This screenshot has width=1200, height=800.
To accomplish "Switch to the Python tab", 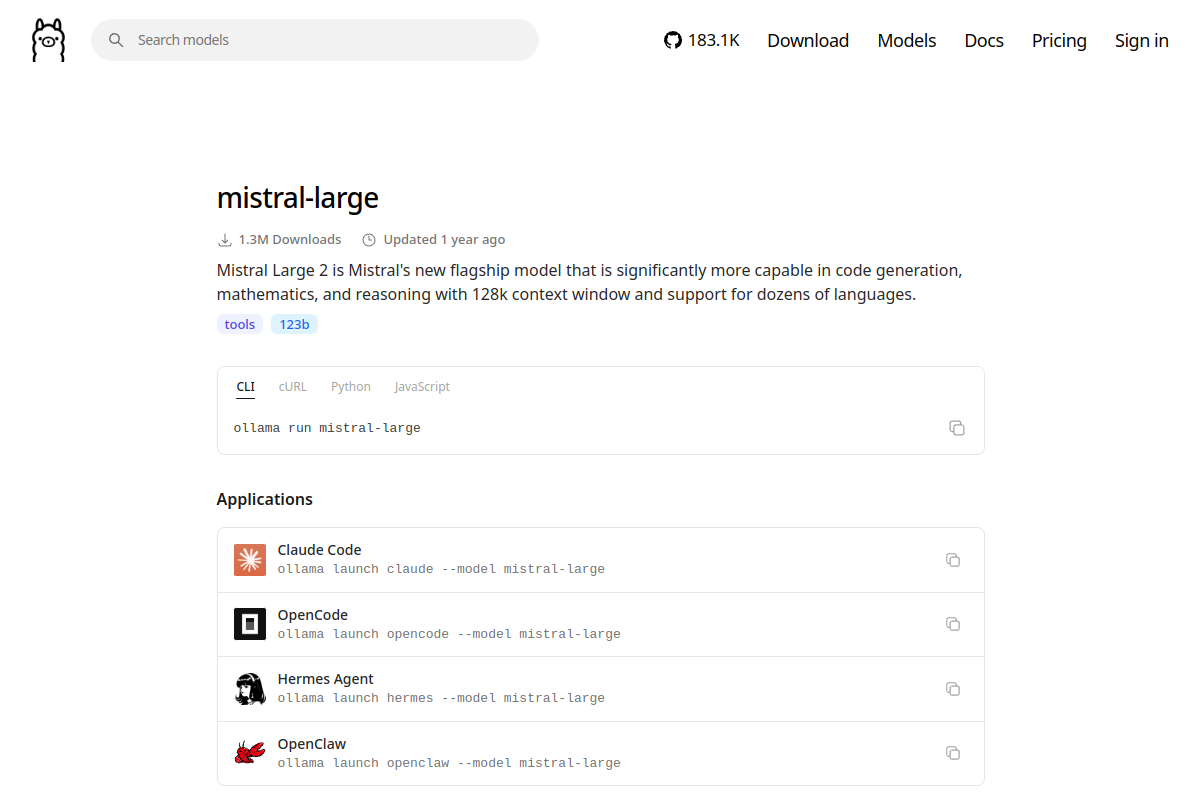I will [351, 387].
